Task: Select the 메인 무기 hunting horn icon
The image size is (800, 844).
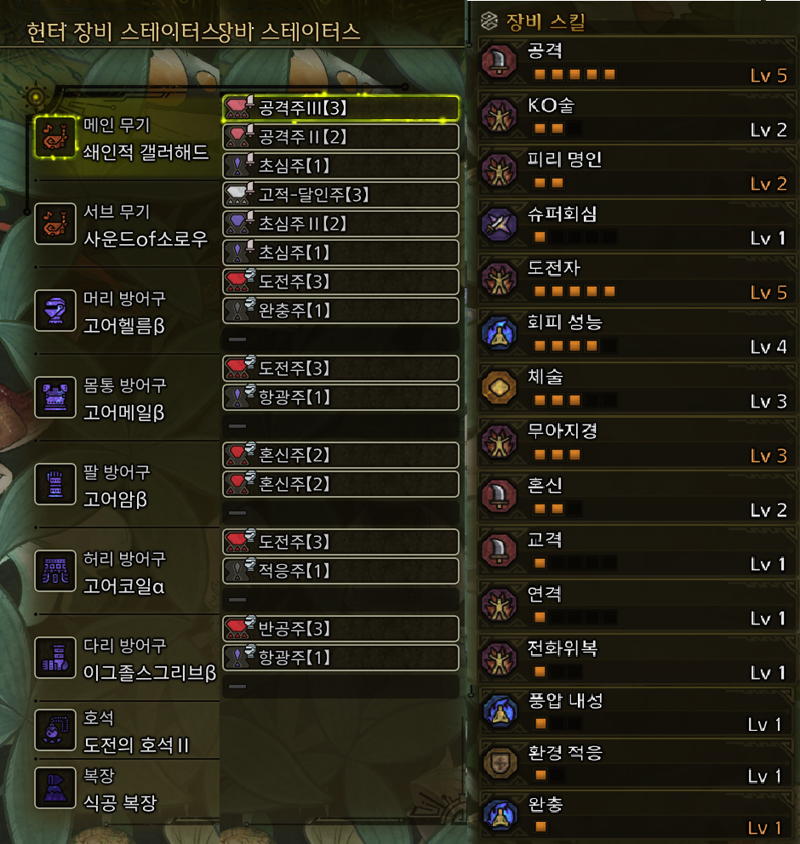Action: coord(55,137)
